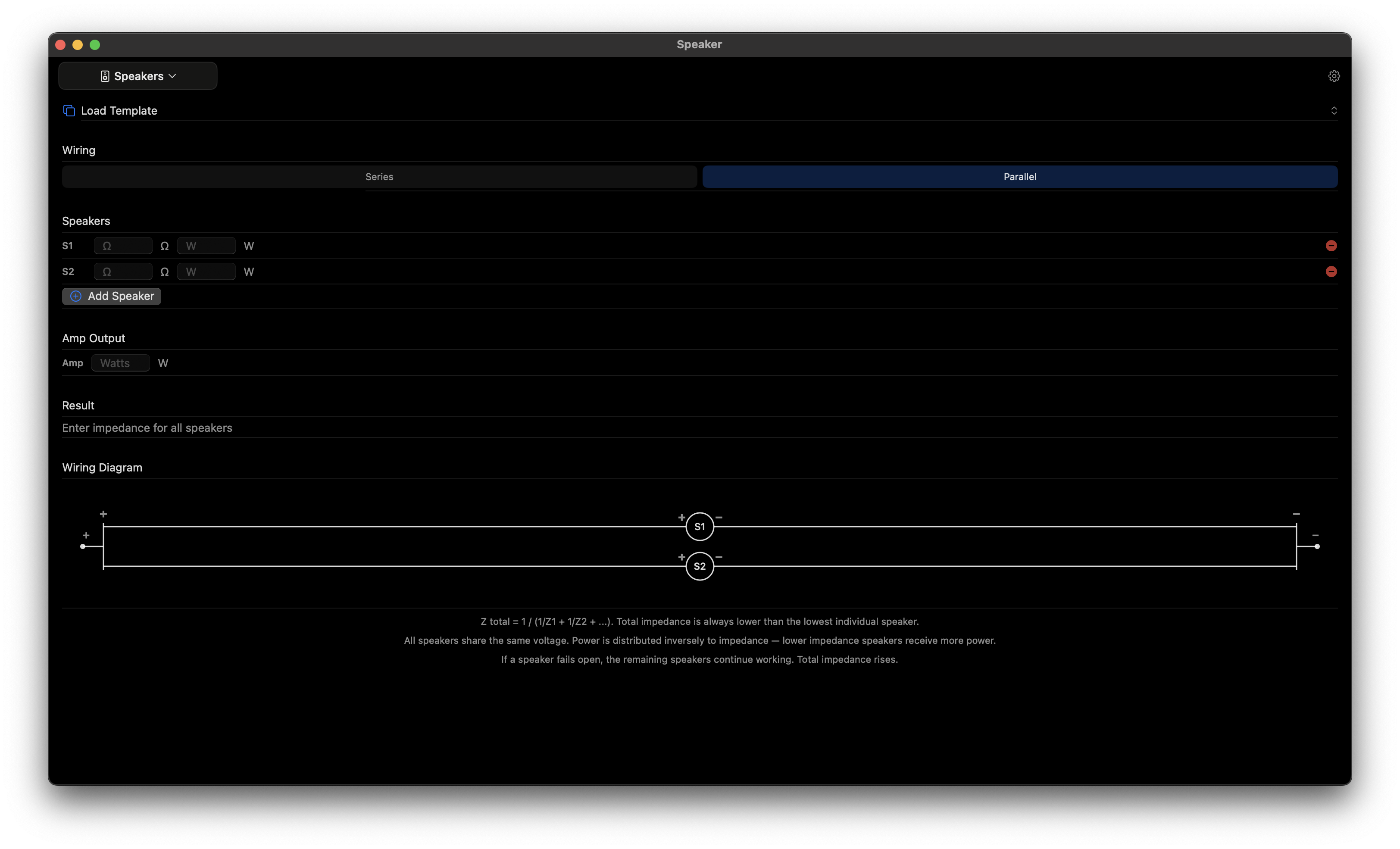Open the Speakers calculator dropdown
1400x849 pixels.
[137, 76]
